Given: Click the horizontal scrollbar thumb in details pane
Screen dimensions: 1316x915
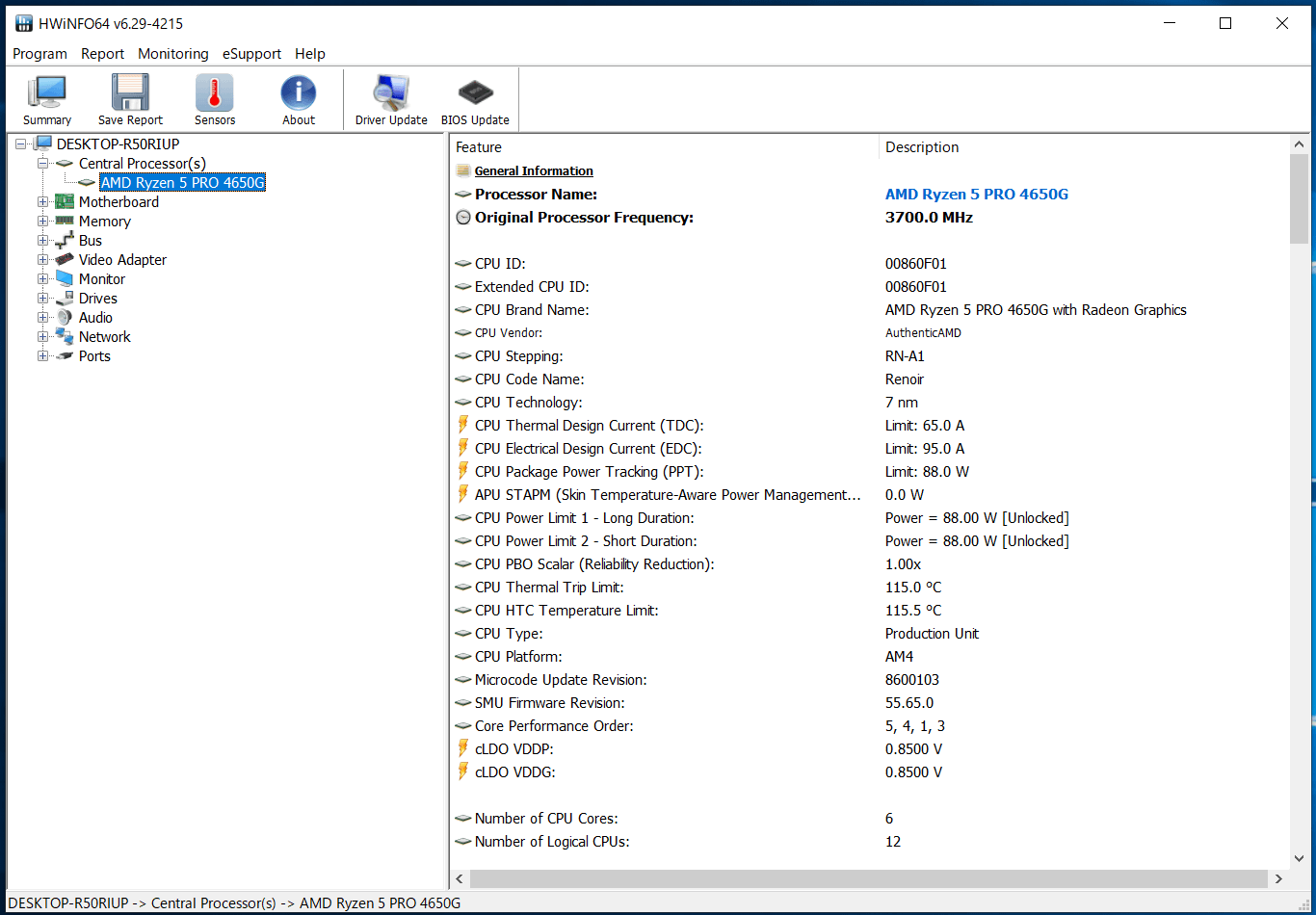Looking at the screenshot, I should tap(869, 878).
